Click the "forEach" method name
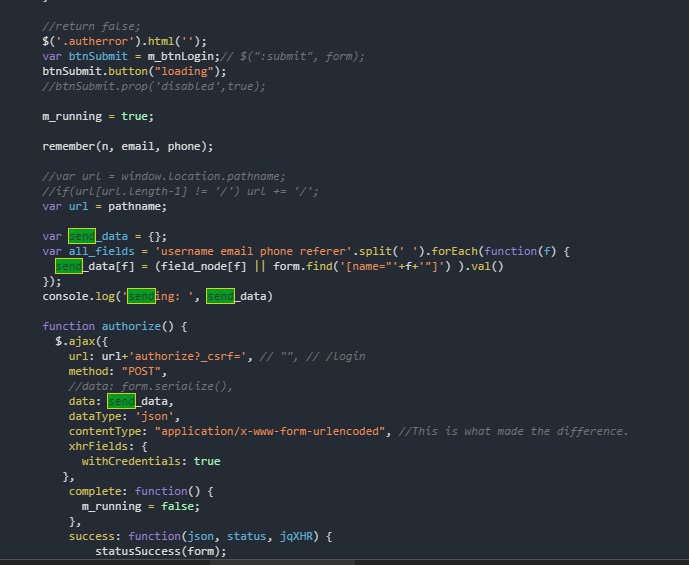 (x=454, y=251)
